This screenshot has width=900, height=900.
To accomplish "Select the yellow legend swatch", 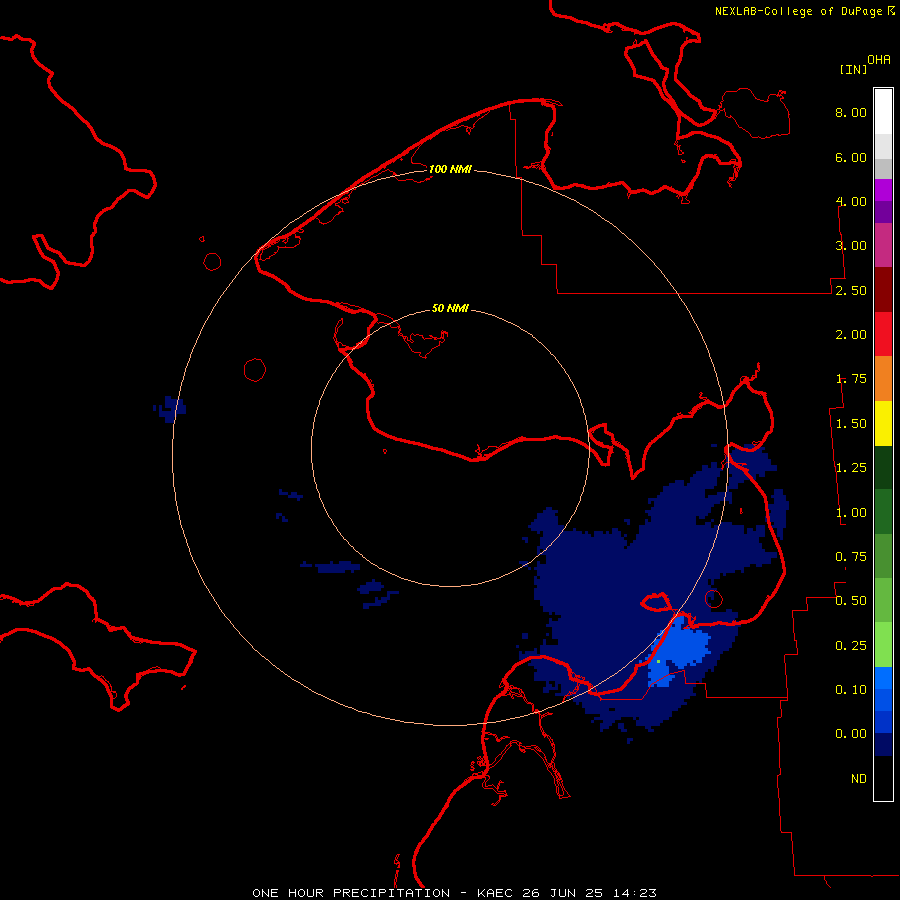I will click(883, 423).
